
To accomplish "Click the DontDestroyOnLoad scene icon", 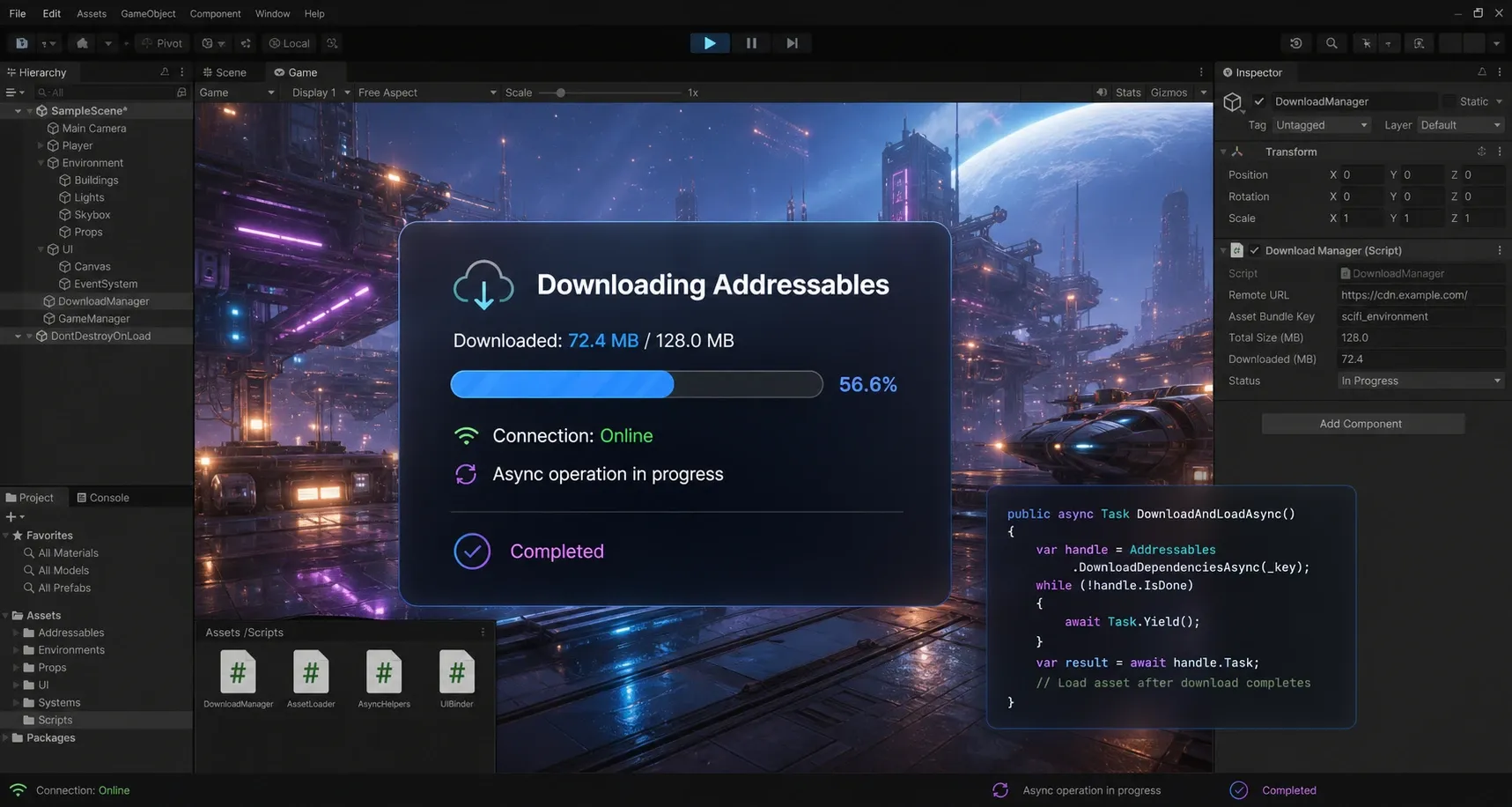I will 41,336.
